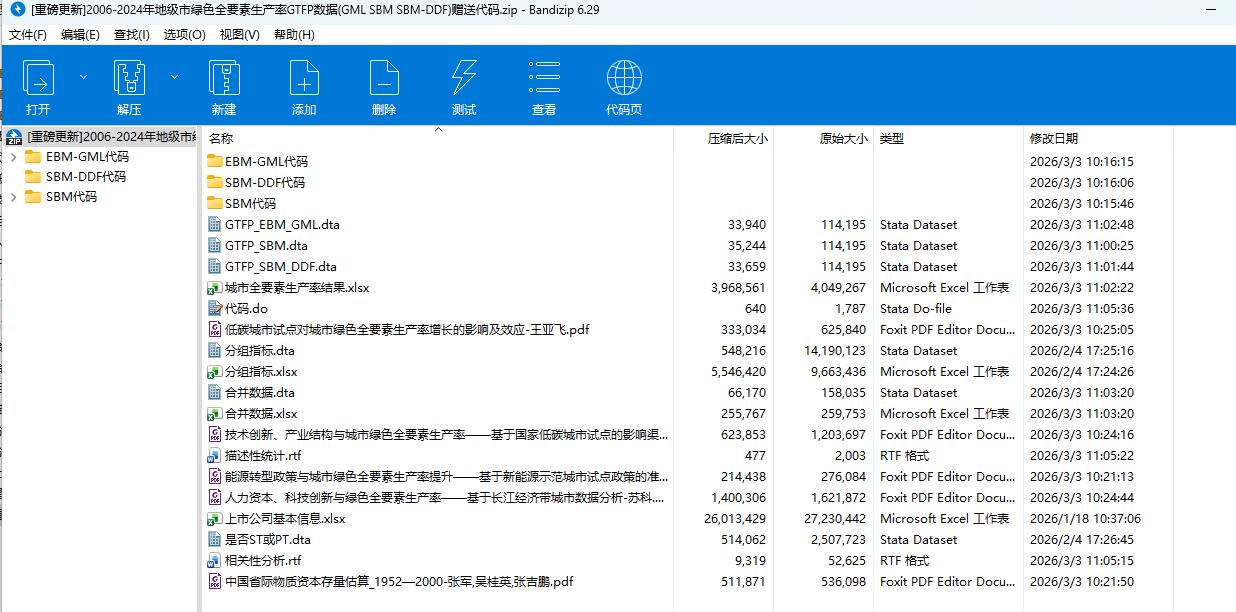The height and width of the screenshot is (612, 1236).
Task: Click the Delete (删除) toolbar icon
Action: (x=384, y=78)
